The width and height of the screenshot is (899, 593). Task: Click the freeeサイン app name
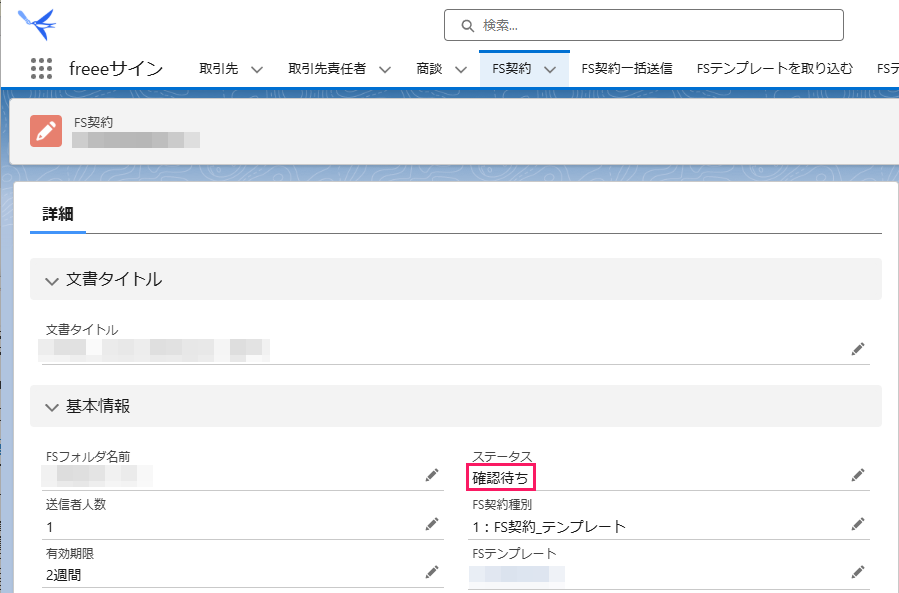coord(116,69)
